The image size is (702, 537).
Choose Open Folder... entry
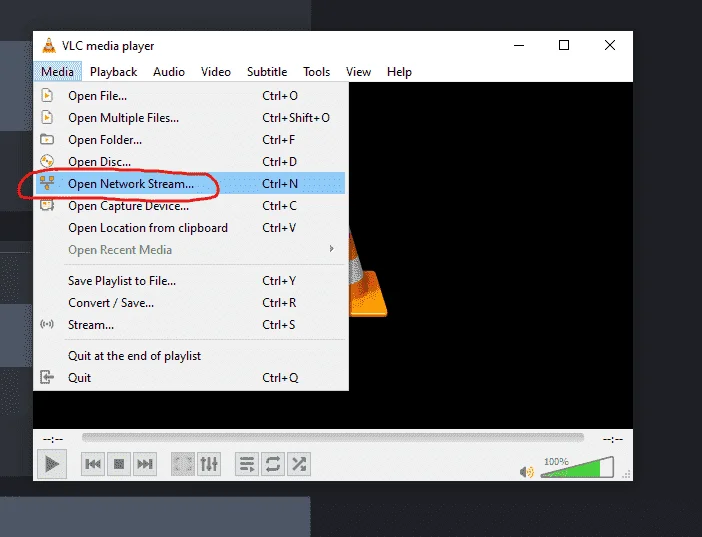click(x=190, y=140)
